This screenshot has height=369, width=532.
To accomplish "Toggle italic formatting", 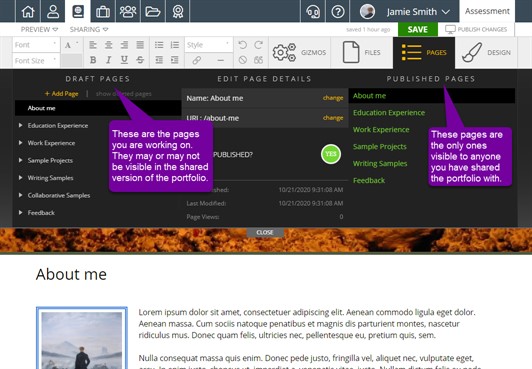I will [109, 60].
